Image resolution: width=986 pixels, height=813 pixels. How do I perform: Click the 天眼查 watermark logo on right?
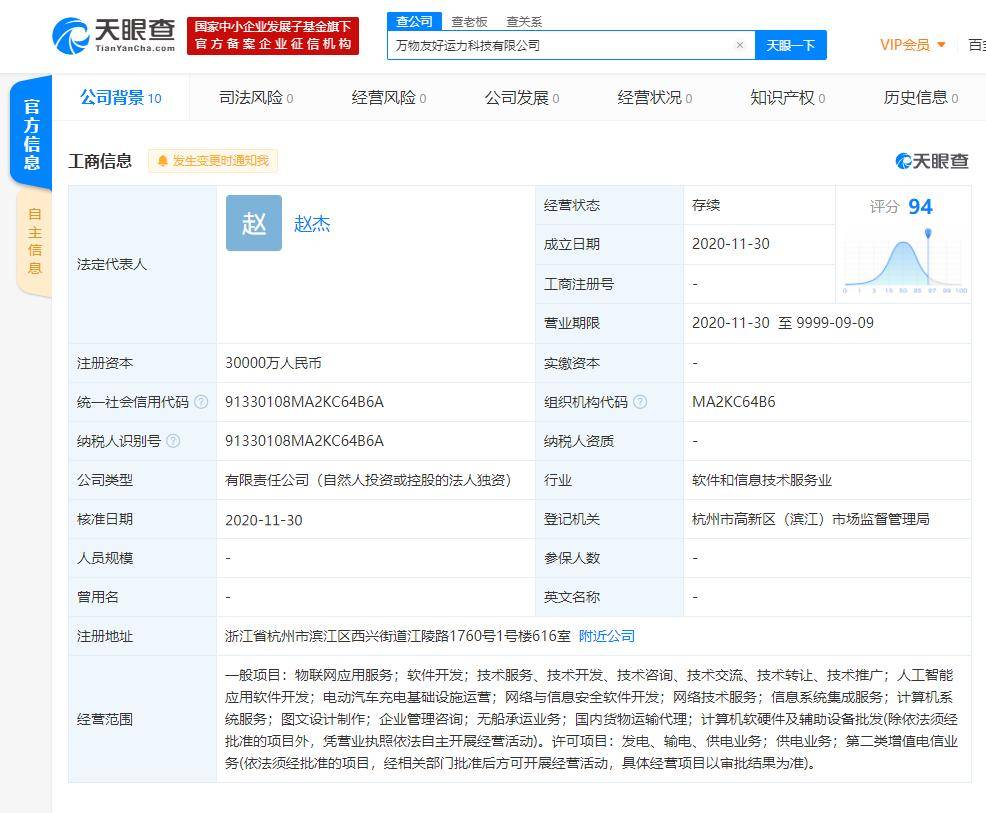(x=932, y=161)
